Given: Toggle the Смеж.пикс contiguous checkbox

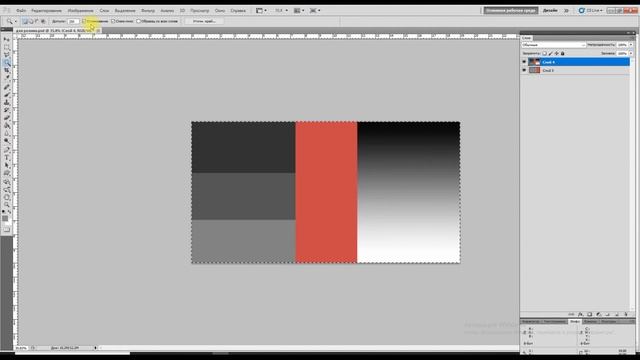Looking at the screenshot, I should [113, 21].
